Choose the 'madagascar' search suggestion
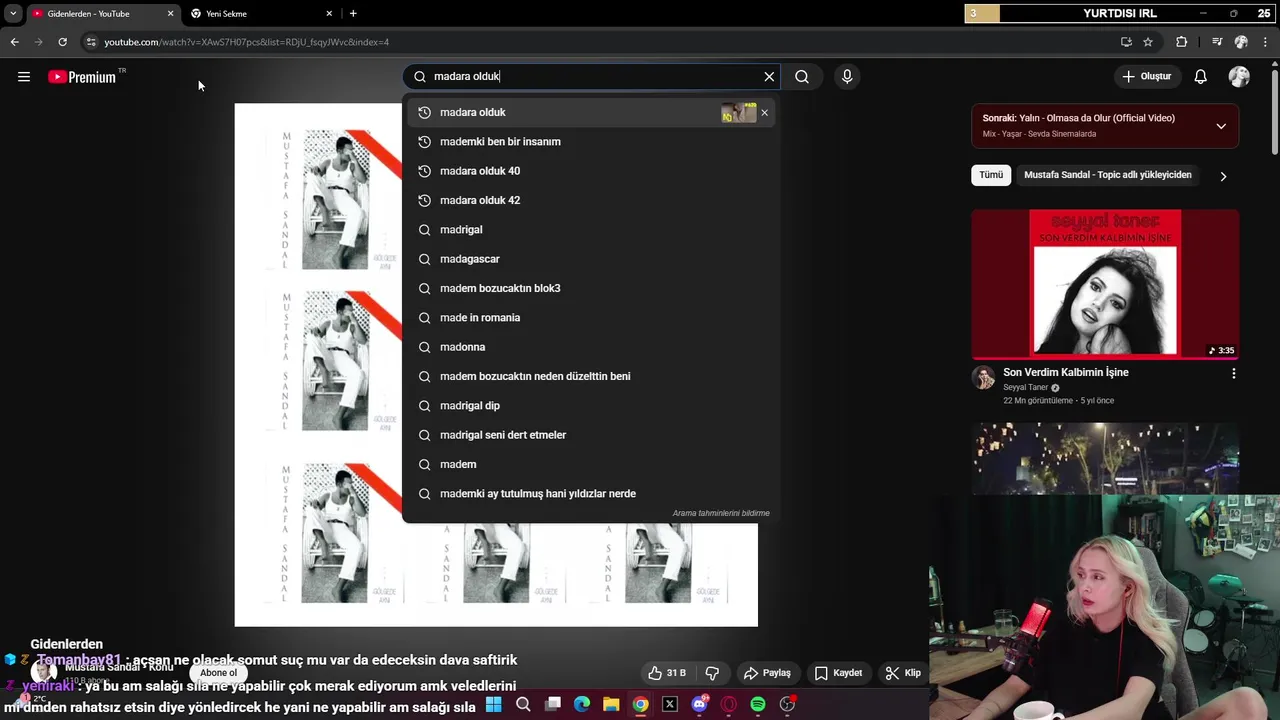The height and width of the screenshot is (720, 1280). [591, 259]
